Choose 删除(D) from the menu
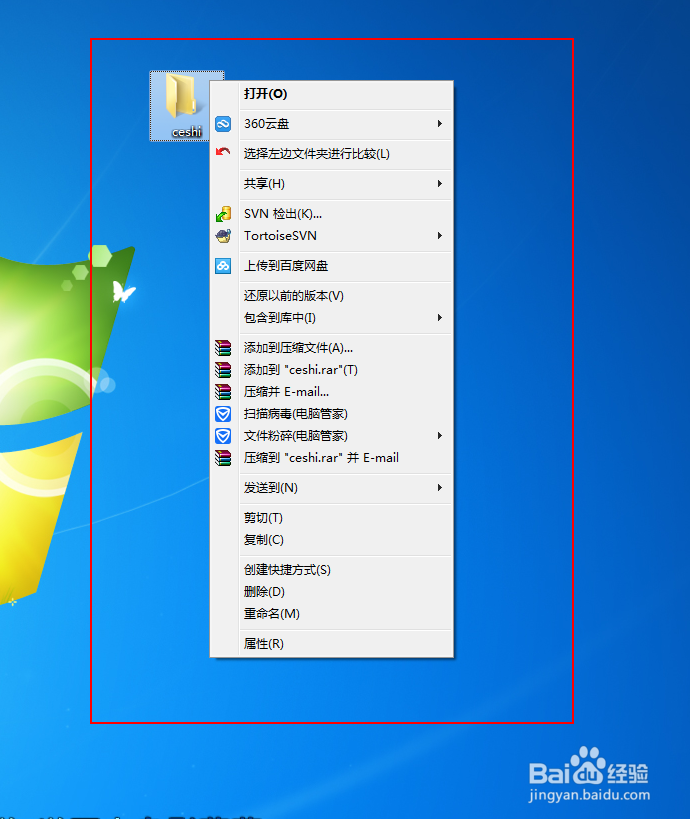 (331, 591)
